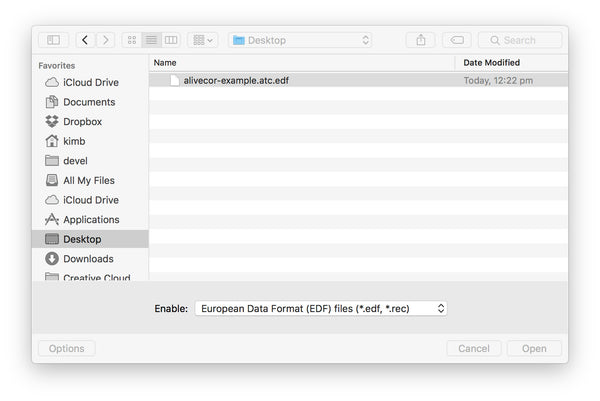600x401 pixels.
Task: Open Applications in the sidebar
Action: [x=90, y=220]
